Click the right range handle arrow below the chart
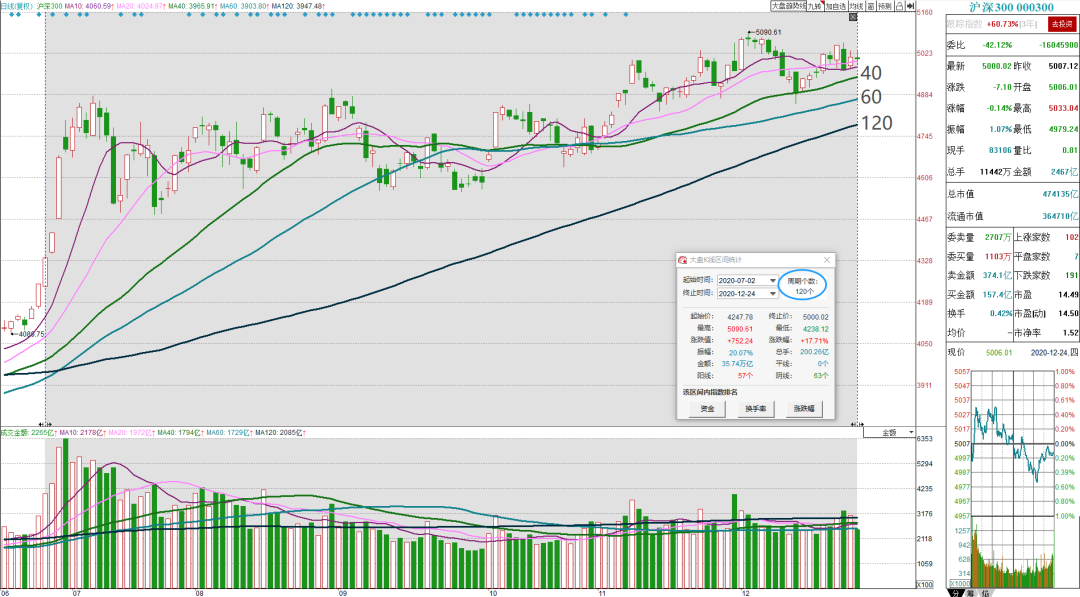The width and height of the screenshot is (1080, 597). 857,424
